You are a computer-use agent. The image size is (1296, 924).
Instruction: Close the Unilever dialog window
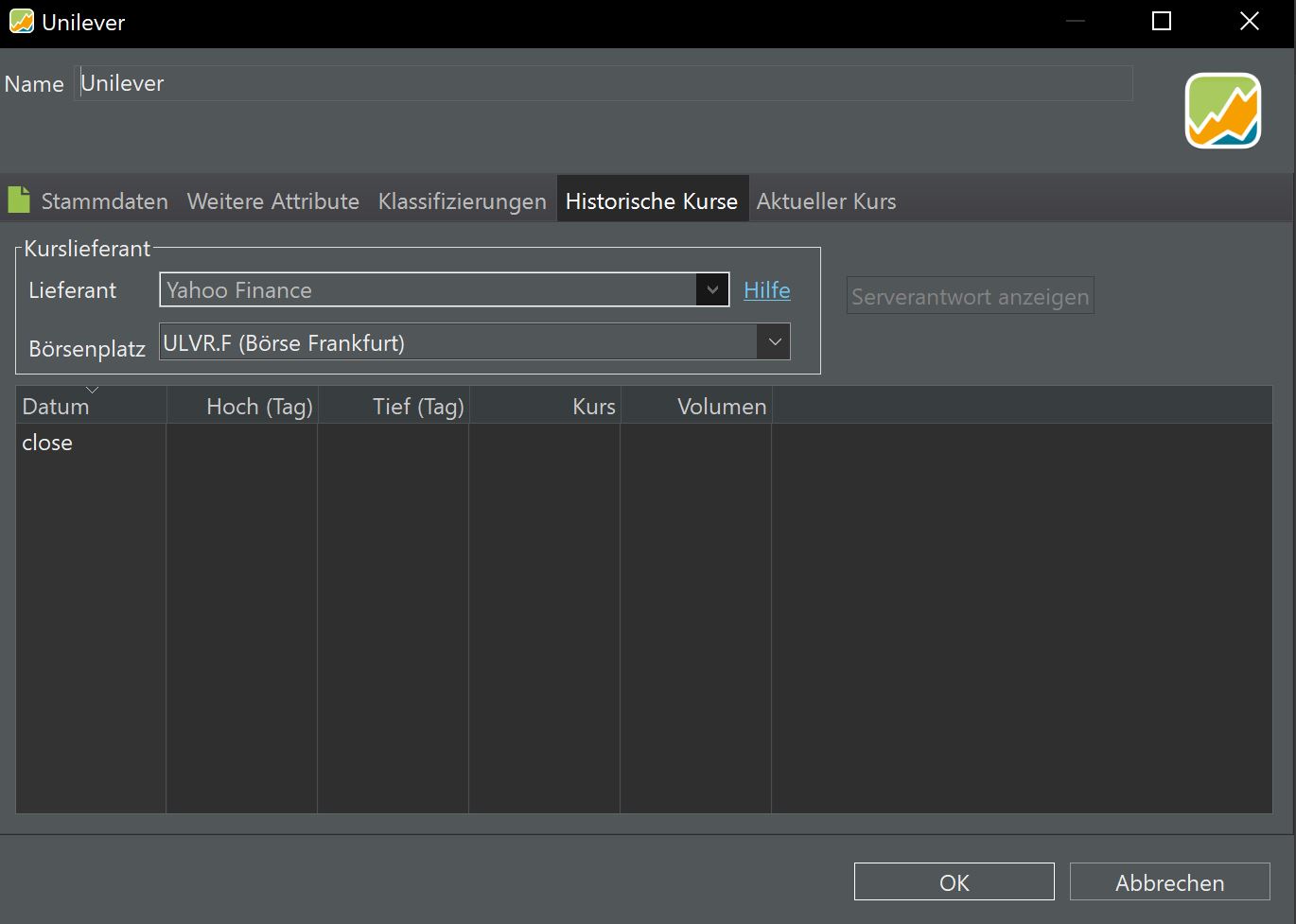point(1249,22)
